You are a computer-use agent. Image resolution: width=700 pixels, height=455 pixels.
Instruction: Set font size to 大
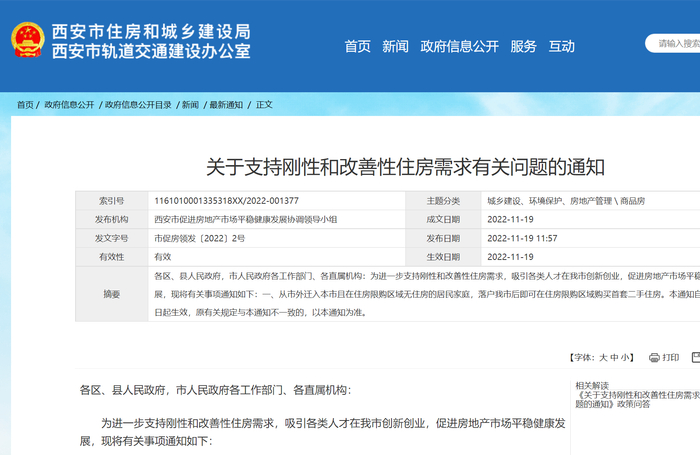603,358
